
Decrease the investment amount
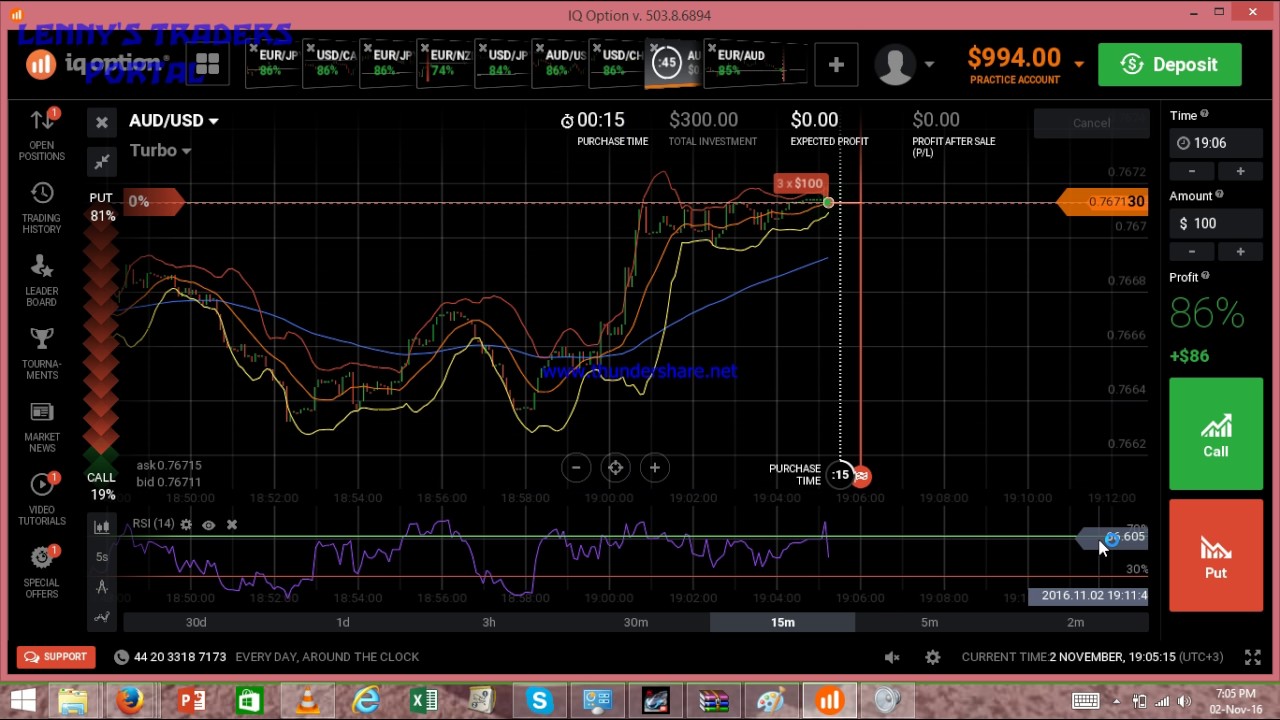coord(1192,251)
